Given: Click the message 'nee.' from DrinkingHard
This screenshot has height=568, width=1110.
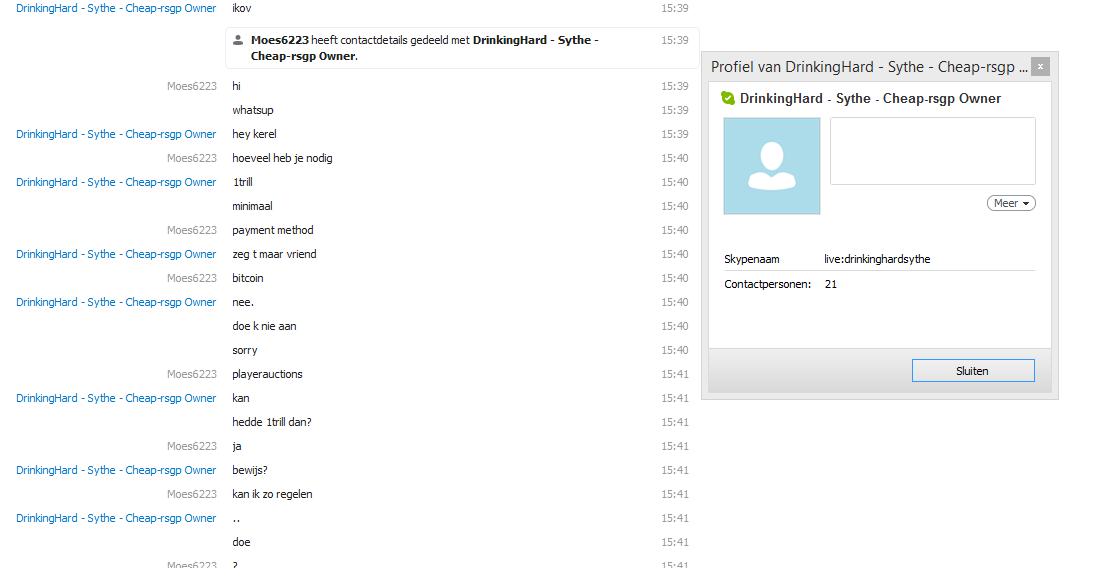Looking at the screenshot, I should [243, 302].
